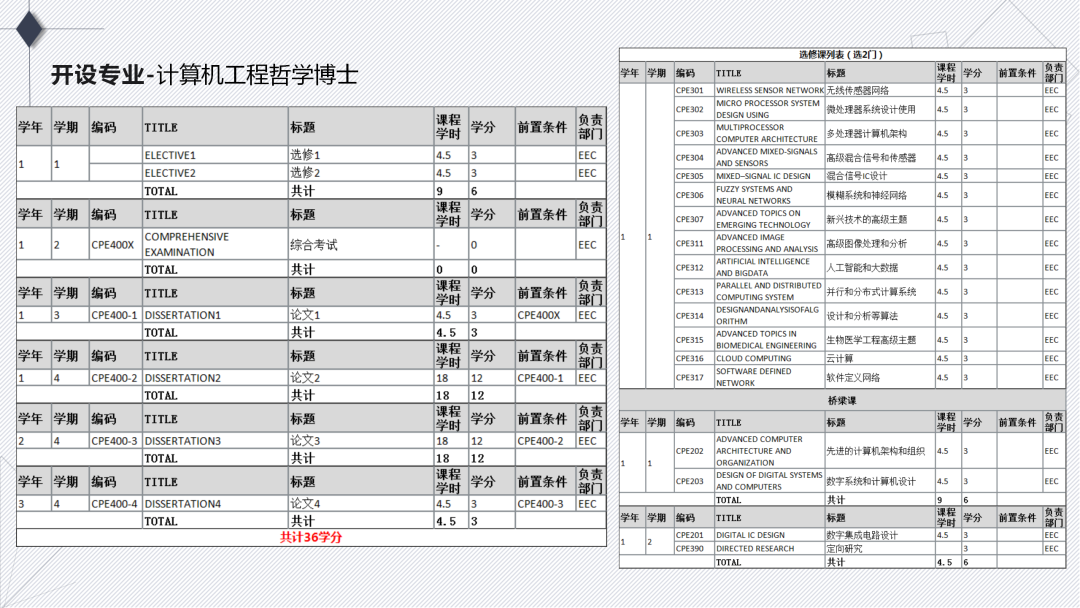Click the WIRELESS SENSOR NETWORK title
Screen dimensions: 1080x608
(x=769, y=90)
